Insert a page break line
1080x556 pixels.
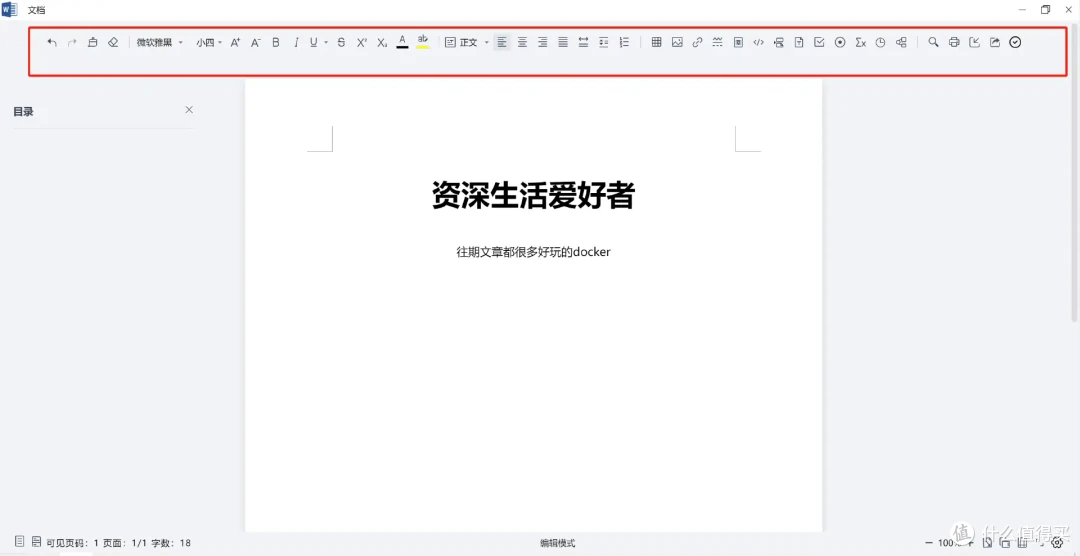tap(718, 43)
